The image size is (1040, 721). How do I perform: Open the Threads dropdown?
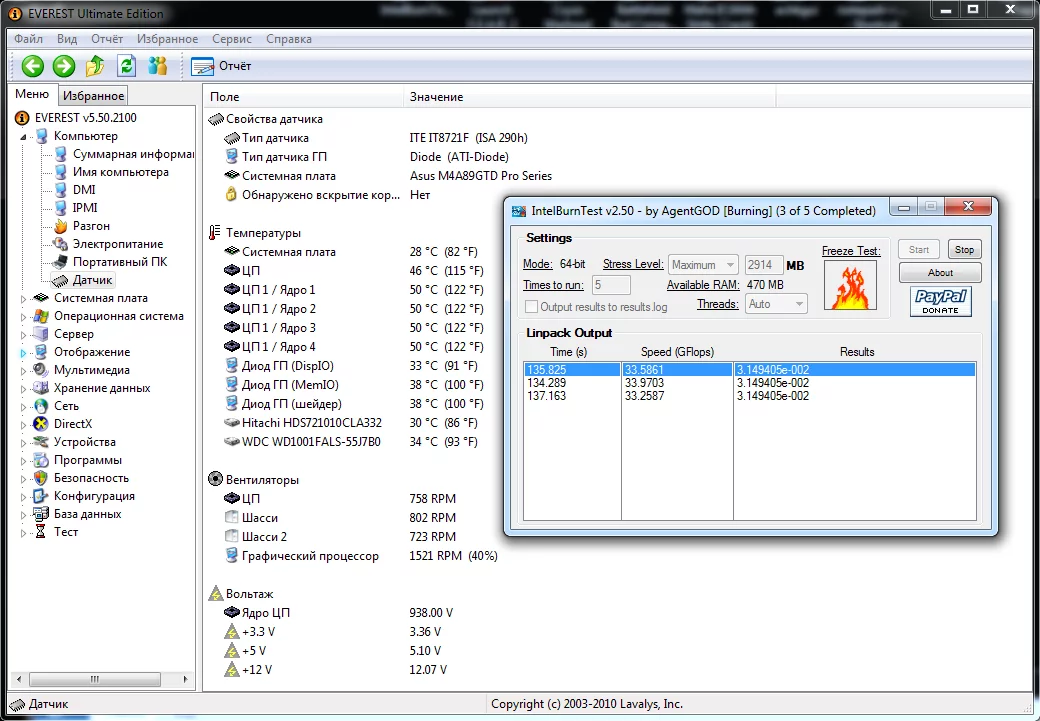tap(776, 304)
